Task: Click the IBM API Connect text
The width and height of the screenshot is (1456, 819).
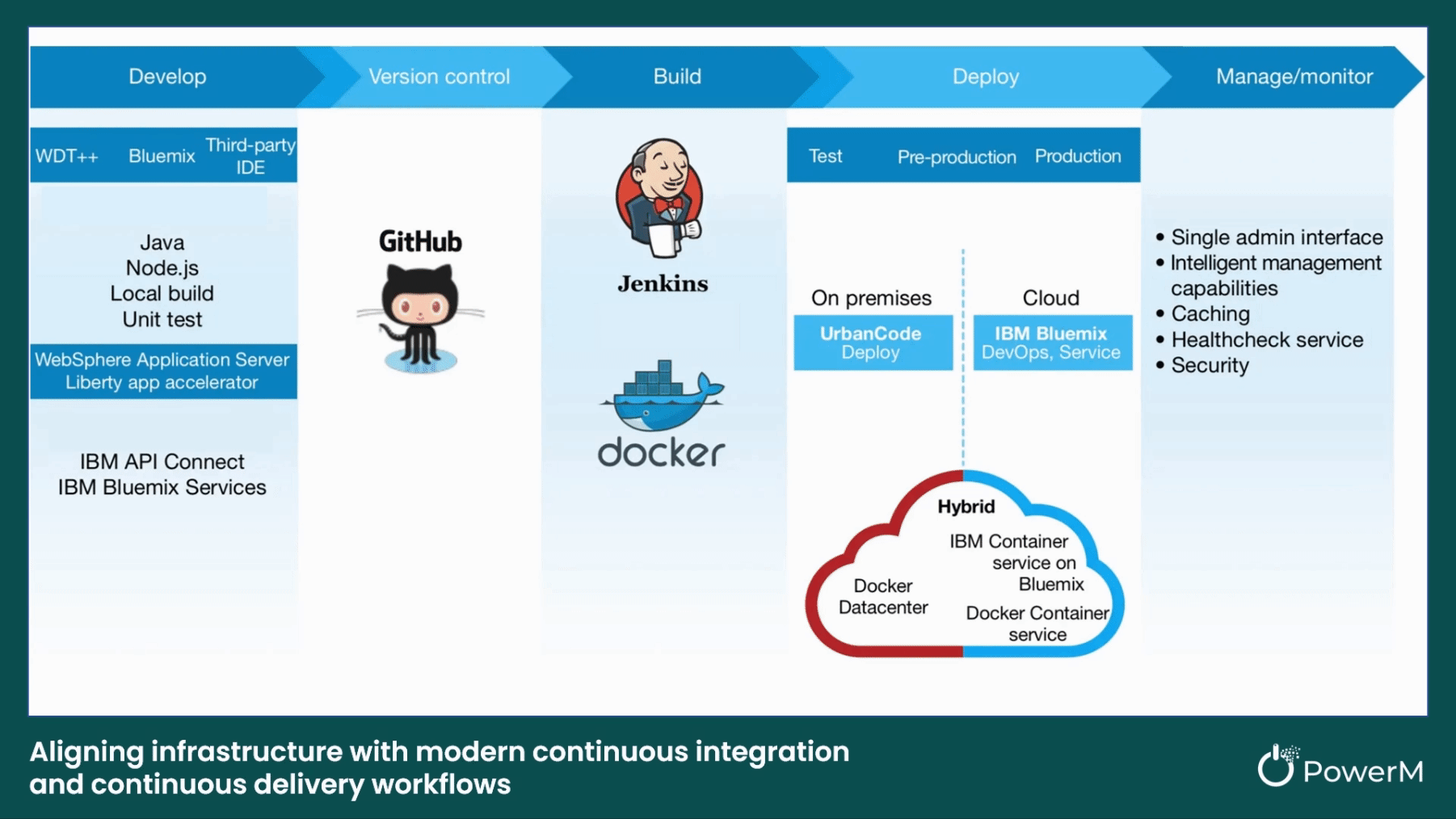Action: click(x=162, y=462)
